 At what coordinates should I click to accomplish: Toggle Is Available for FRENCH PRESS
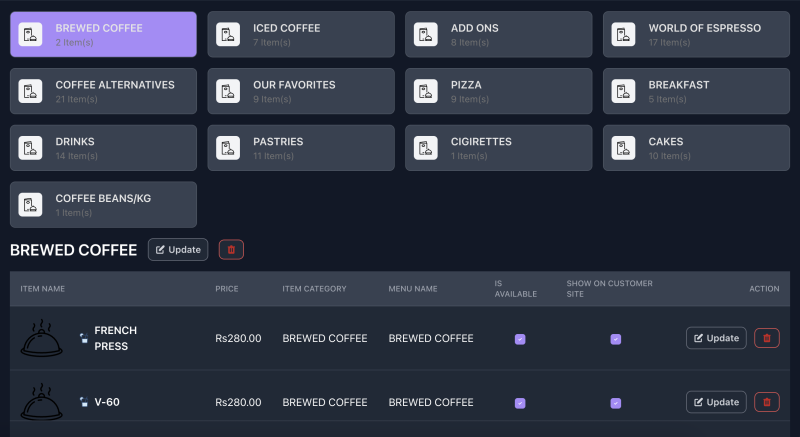click(520, 339)
